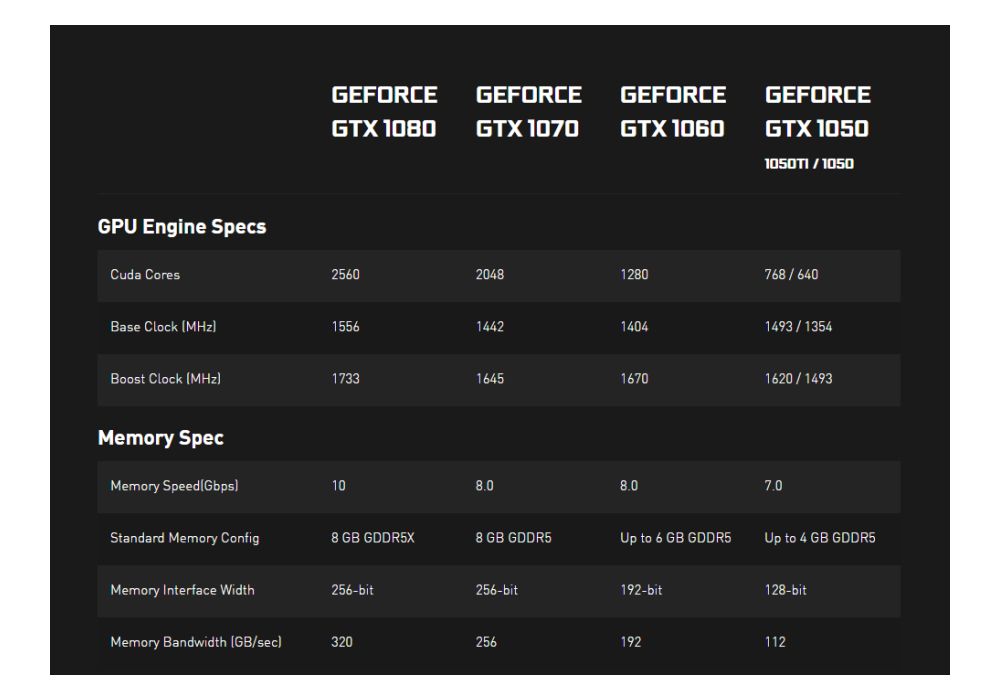The image size is (1000, 700).
Task: Click the 8 GB GDDR5X memory value
Action: point(371,538)
